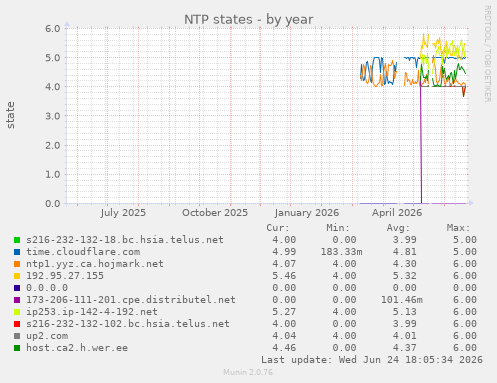Click the legend label ip253.ip-142-4-192.net
Image resolution: width=497 pixels, height=383 pixels.
(92, 312)
